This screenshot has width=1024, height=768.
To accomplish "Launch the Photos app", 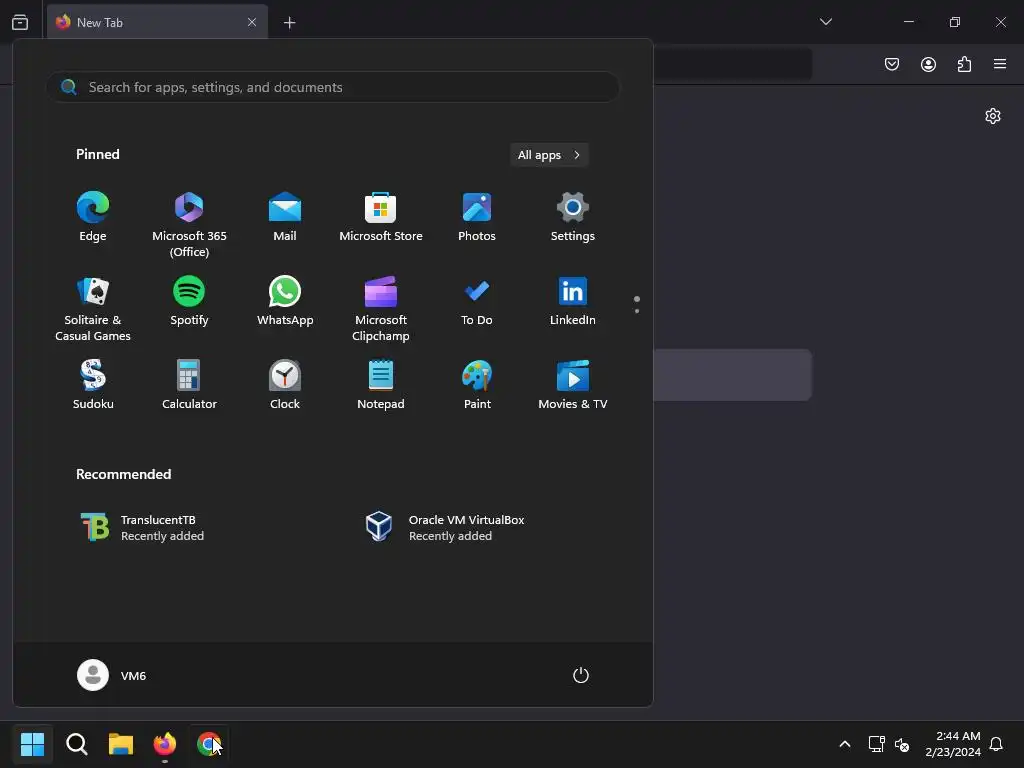I will click(477, 217).
